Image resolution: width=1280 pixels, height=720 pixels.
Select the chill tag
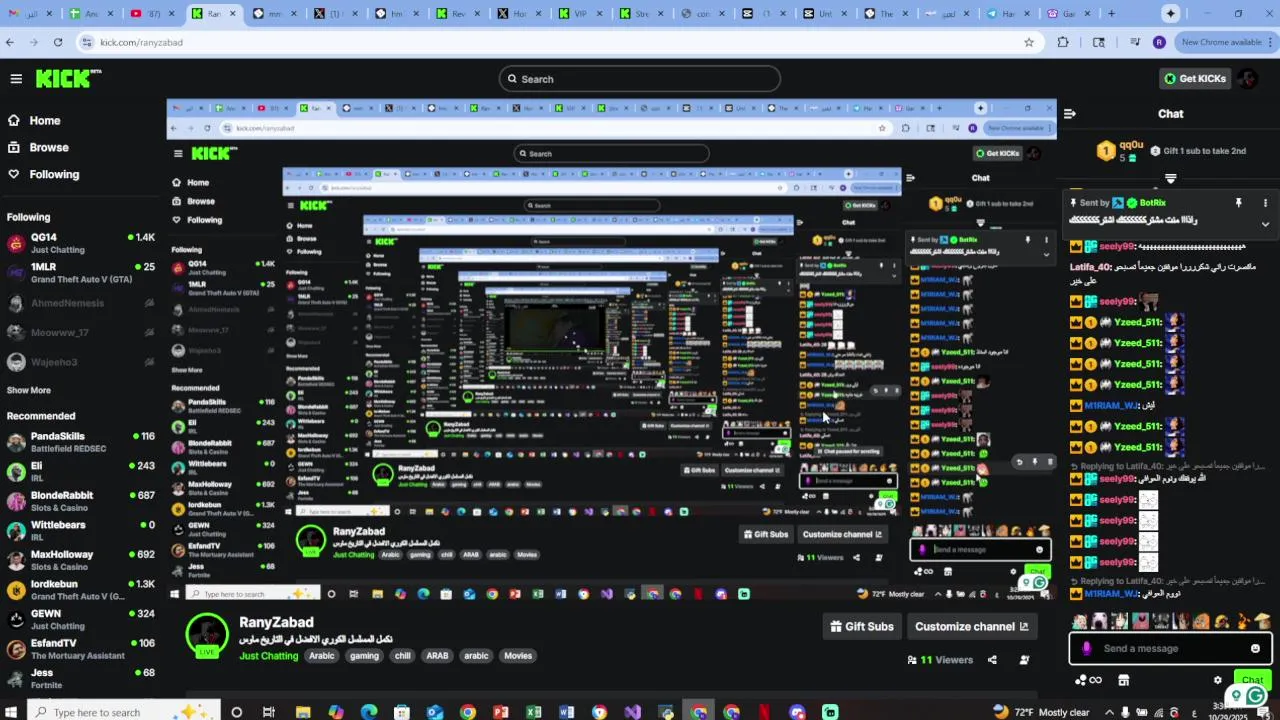(402, 656)
